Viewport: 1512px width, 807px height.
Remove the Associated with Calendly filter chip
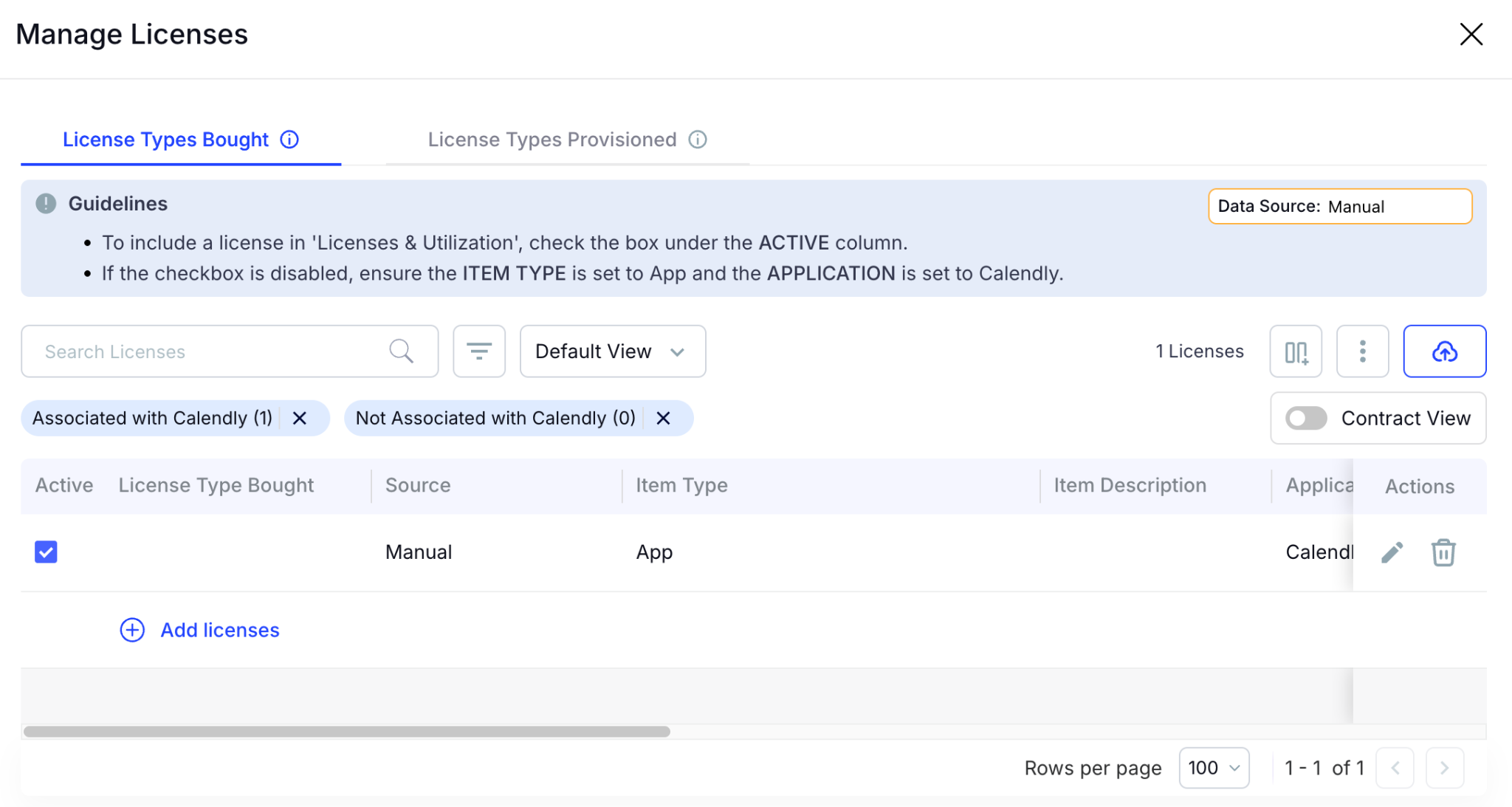[x=300, y=419]
